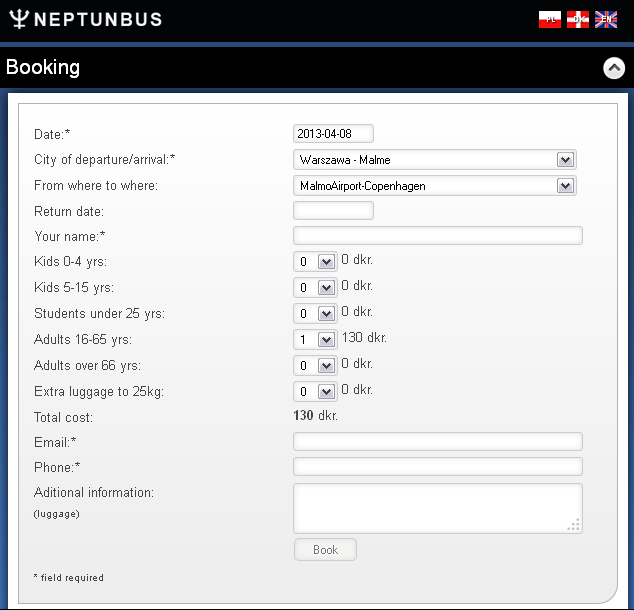Open Kids 5-15 yrs quantity dropdown
Screen dimensions: 634x610
(x=314, y=288)
